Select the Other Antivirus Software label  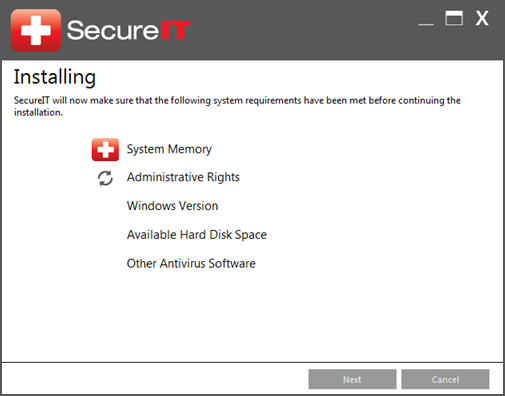(191, 263)
